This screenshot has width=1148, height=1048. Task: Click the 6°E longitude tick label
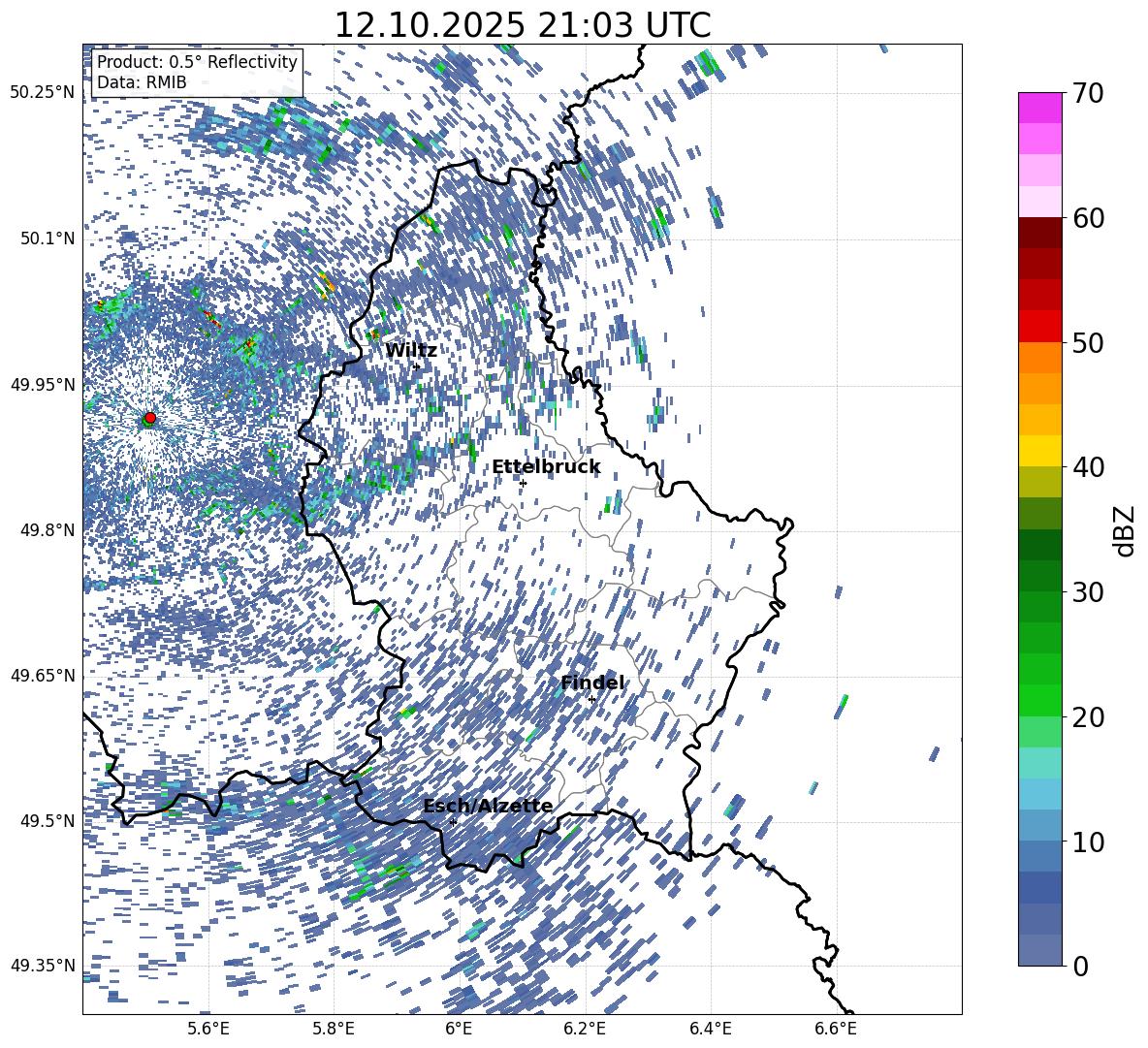click(459, 1029)
